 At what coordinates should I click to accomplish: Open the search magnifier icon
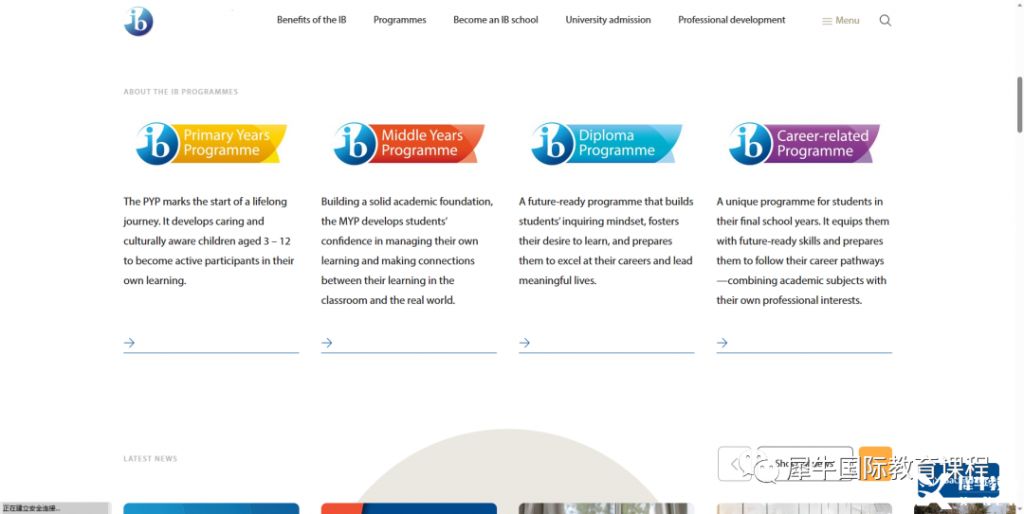885,20
